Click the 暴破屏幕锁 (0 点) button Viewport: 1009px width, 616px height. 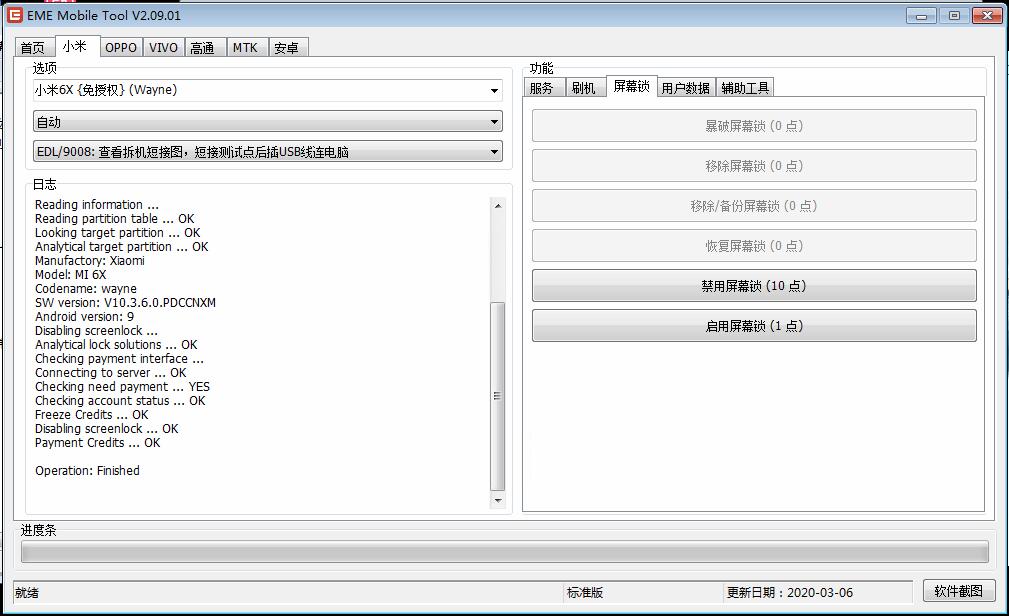click(x=754, y=126)
